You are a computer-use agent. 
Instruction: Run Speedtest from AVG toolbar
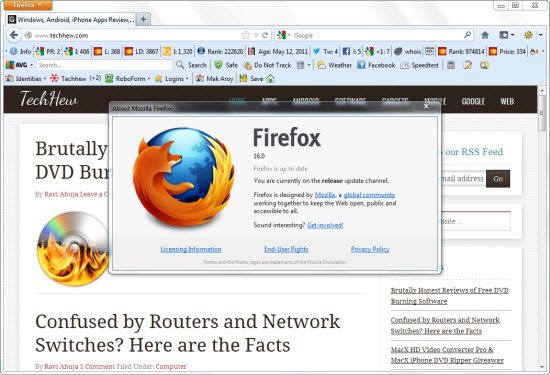[420, 65]
